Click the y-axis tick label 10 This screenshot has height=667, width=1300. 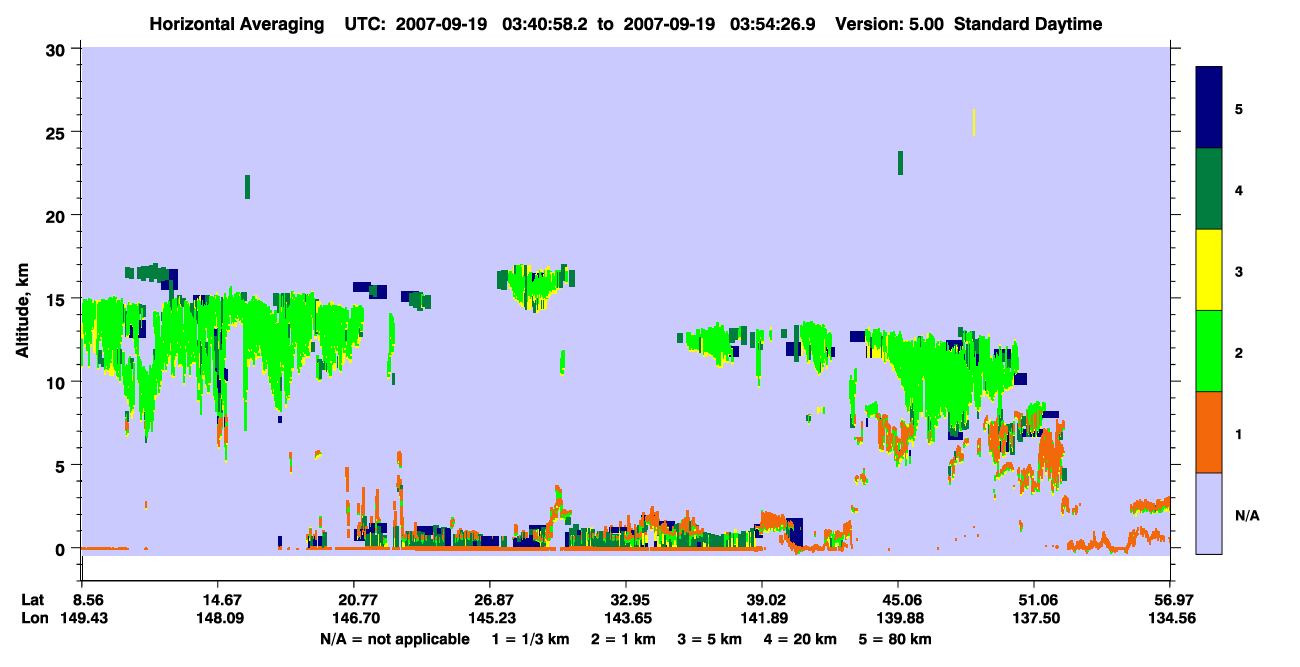coord(58,382)
